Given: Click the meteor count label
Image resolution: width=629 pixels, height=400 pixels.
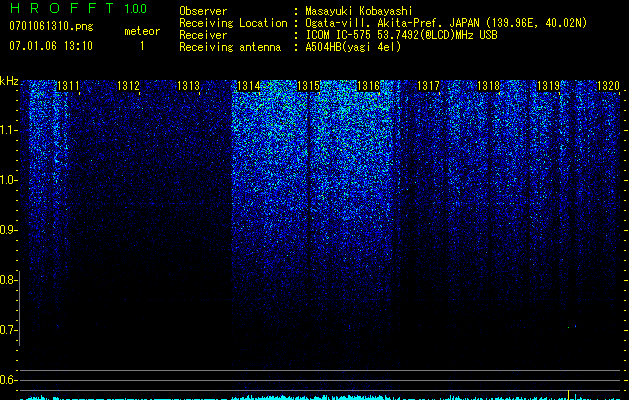Looking at the screenshot, I should pyautogui.click(x=142, y=31).
